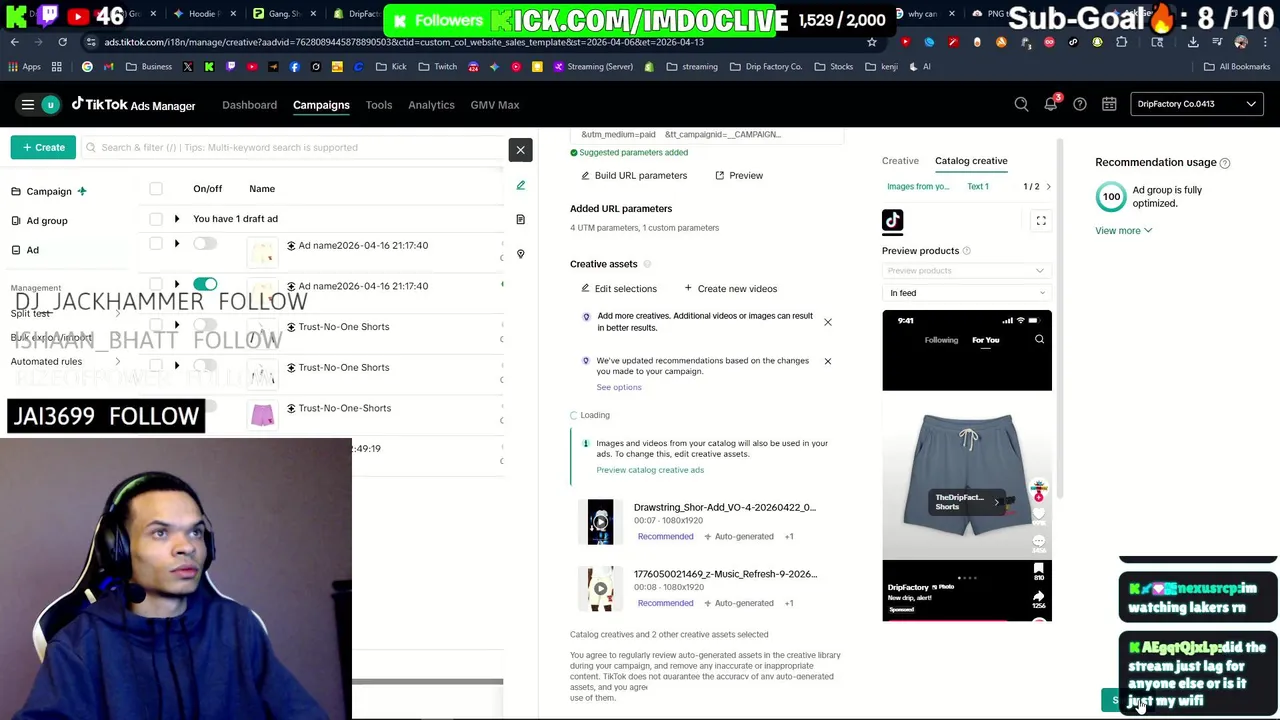Switch to the Catalog creative tab
The image size is (1280, 720).
point(971,161)
